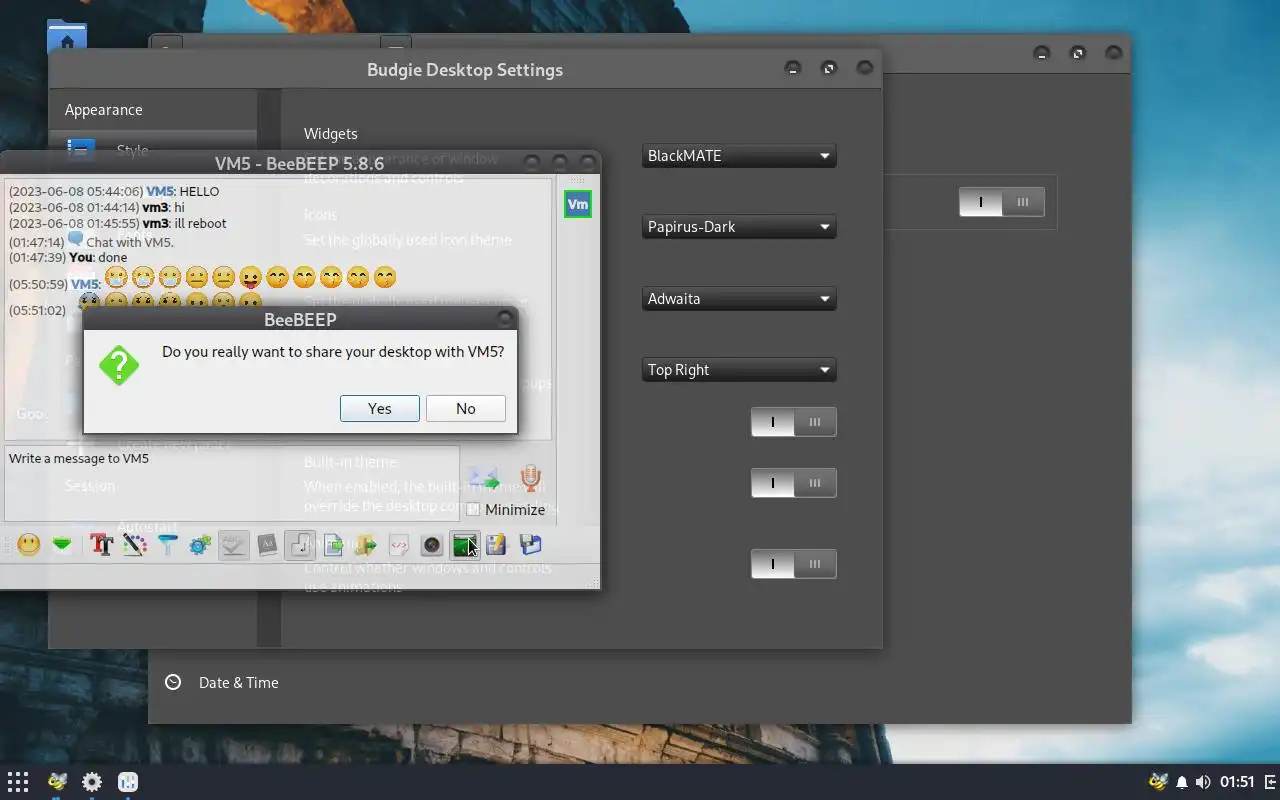
Task: Click the BeeBEEP bee icon on taskbar left
Action: [57, 782]
